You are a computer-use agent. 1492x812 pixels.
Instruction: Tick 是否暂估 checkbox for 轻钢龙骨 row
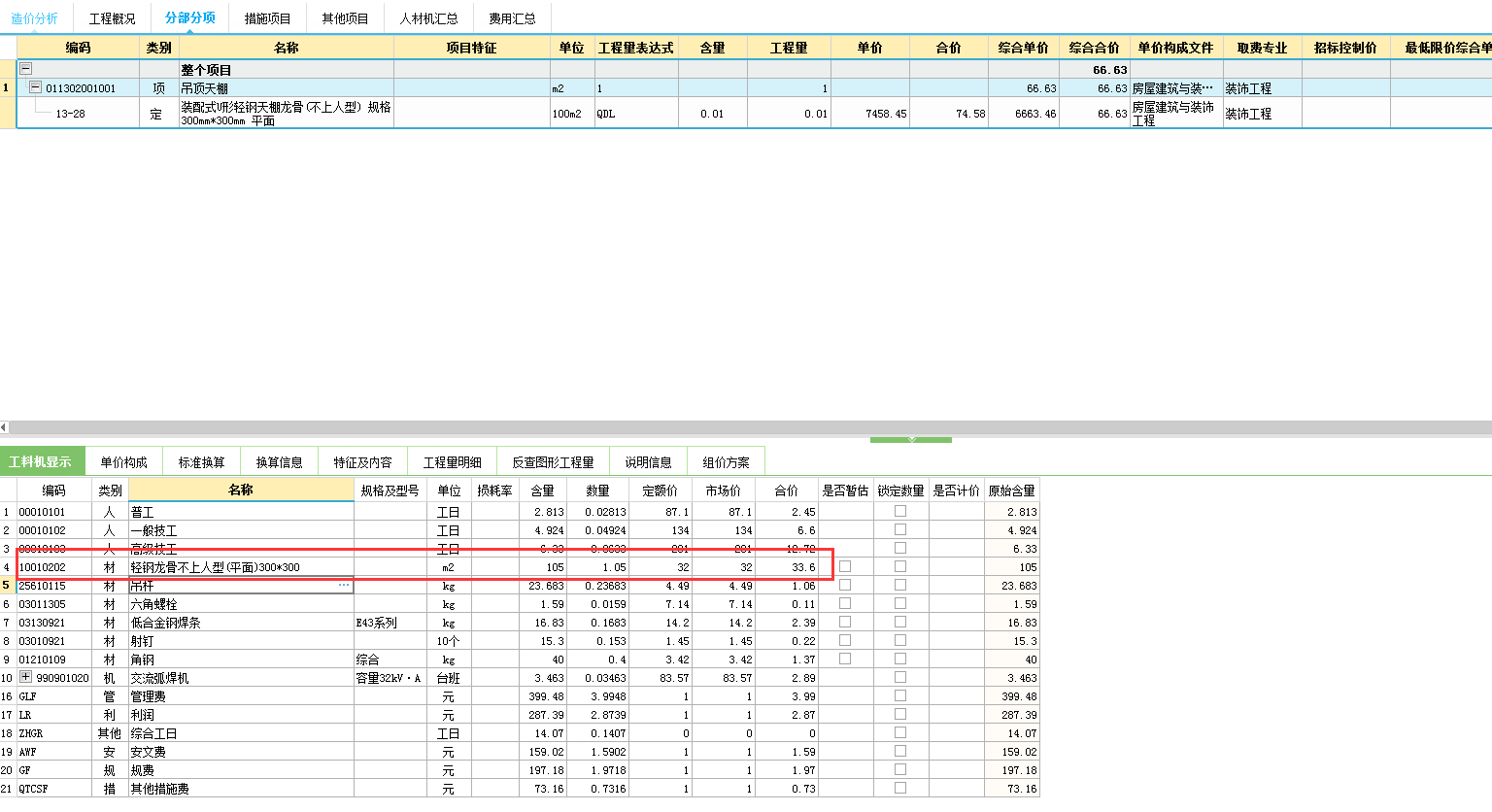click(x=845, y=566)
